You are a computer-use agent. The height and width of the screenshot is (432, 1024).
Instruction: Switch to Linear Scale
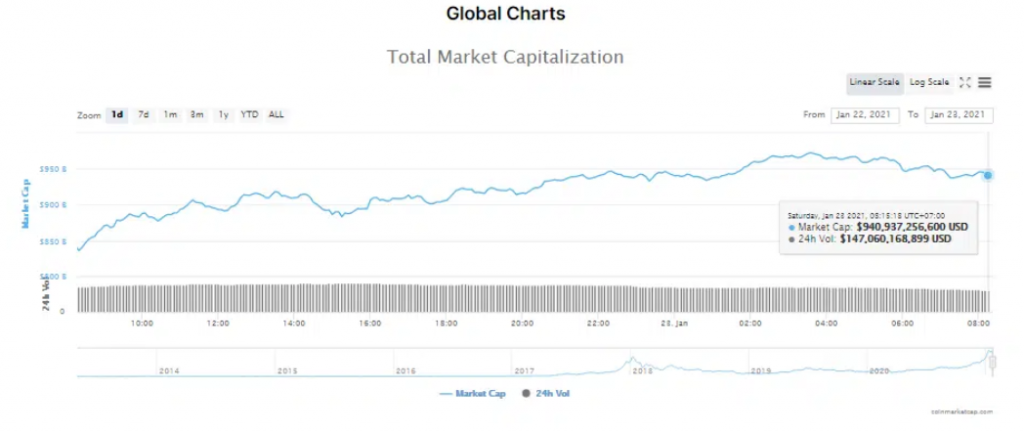coord(875,83)
